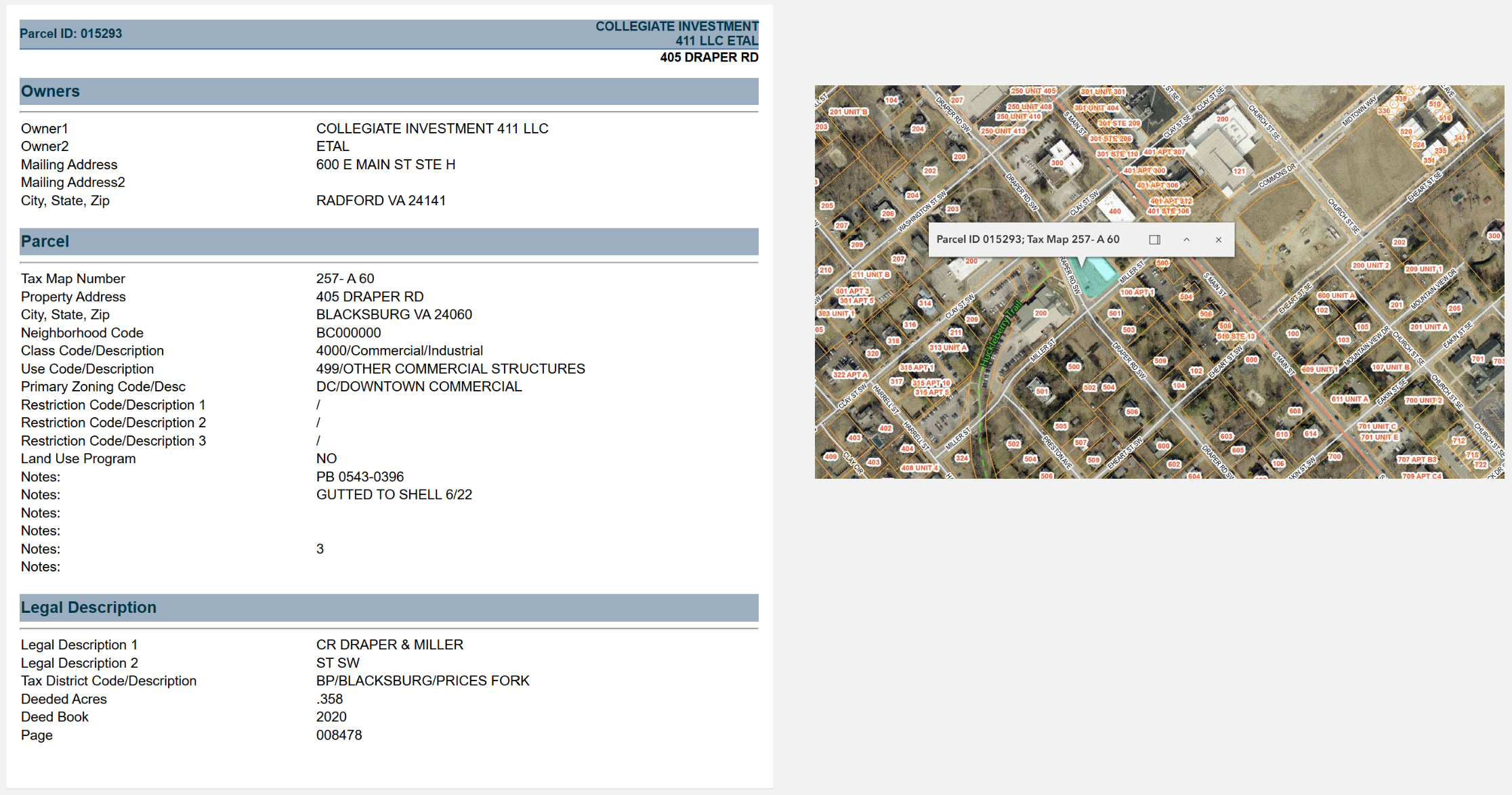Click the Deeded Acres value .358
This screenshot has width=1512, height=795.
tap(329, 699)
